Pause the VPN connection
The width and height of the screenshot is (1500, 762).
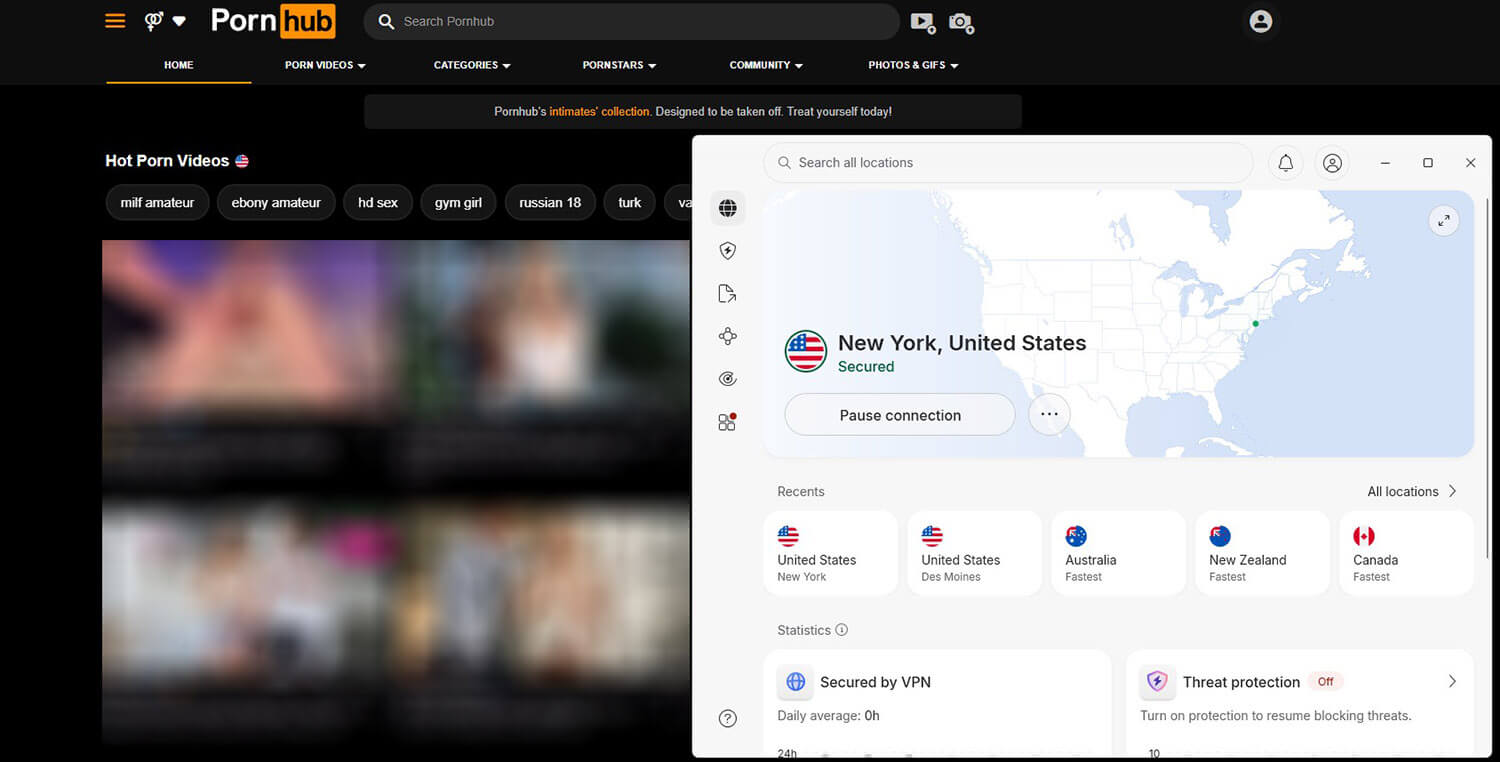pyautogui.click(x=900, y=414)
